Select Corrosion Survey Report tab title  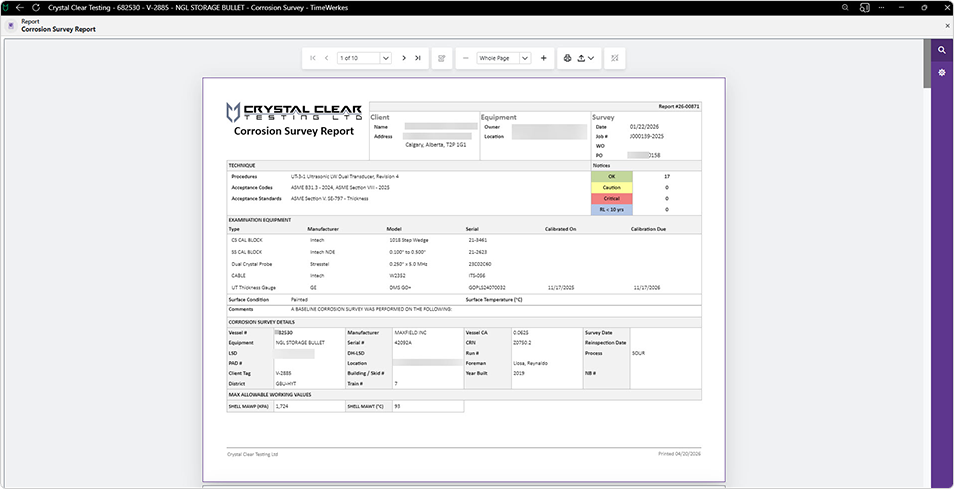[x=58, y=29]
